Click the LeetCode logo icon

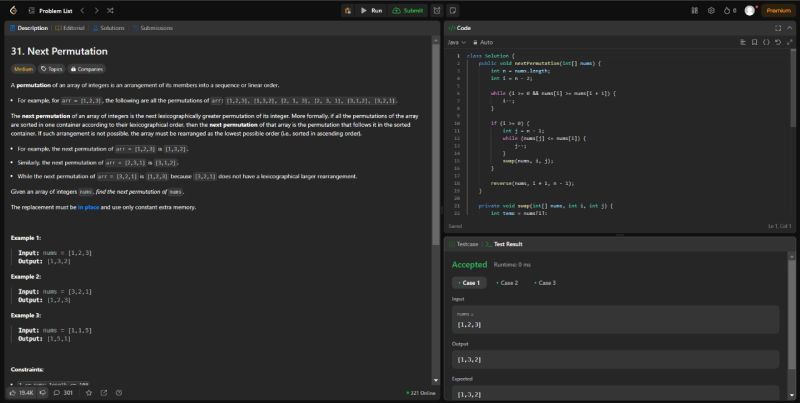tap(10, 10)
